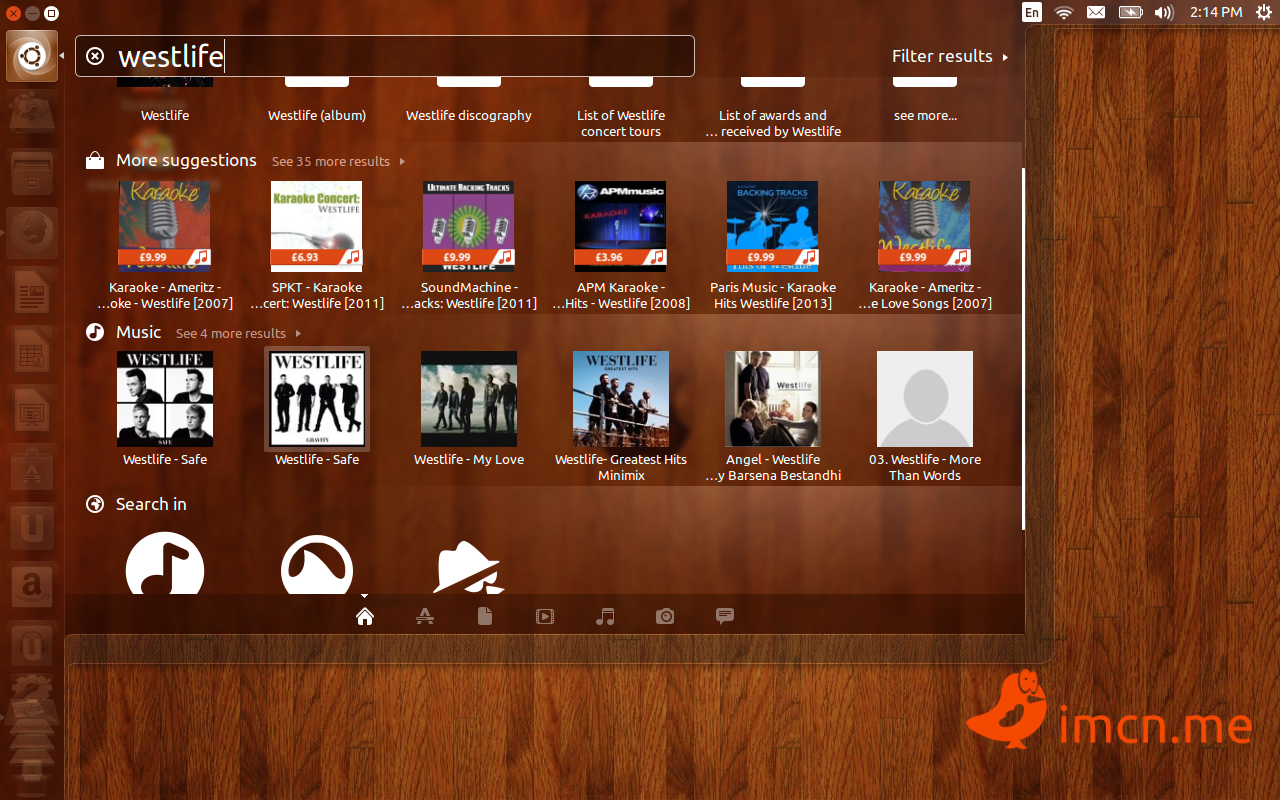Open List of Westlife concert tours
The height and width of the screenshot is (800, 1280).
point(621,123)
